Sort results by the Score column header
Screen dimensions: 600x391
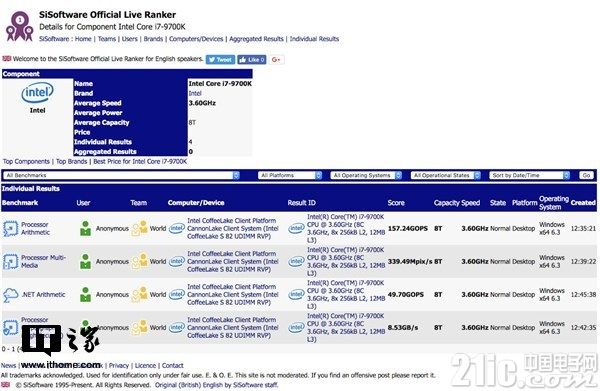(396, 203)
